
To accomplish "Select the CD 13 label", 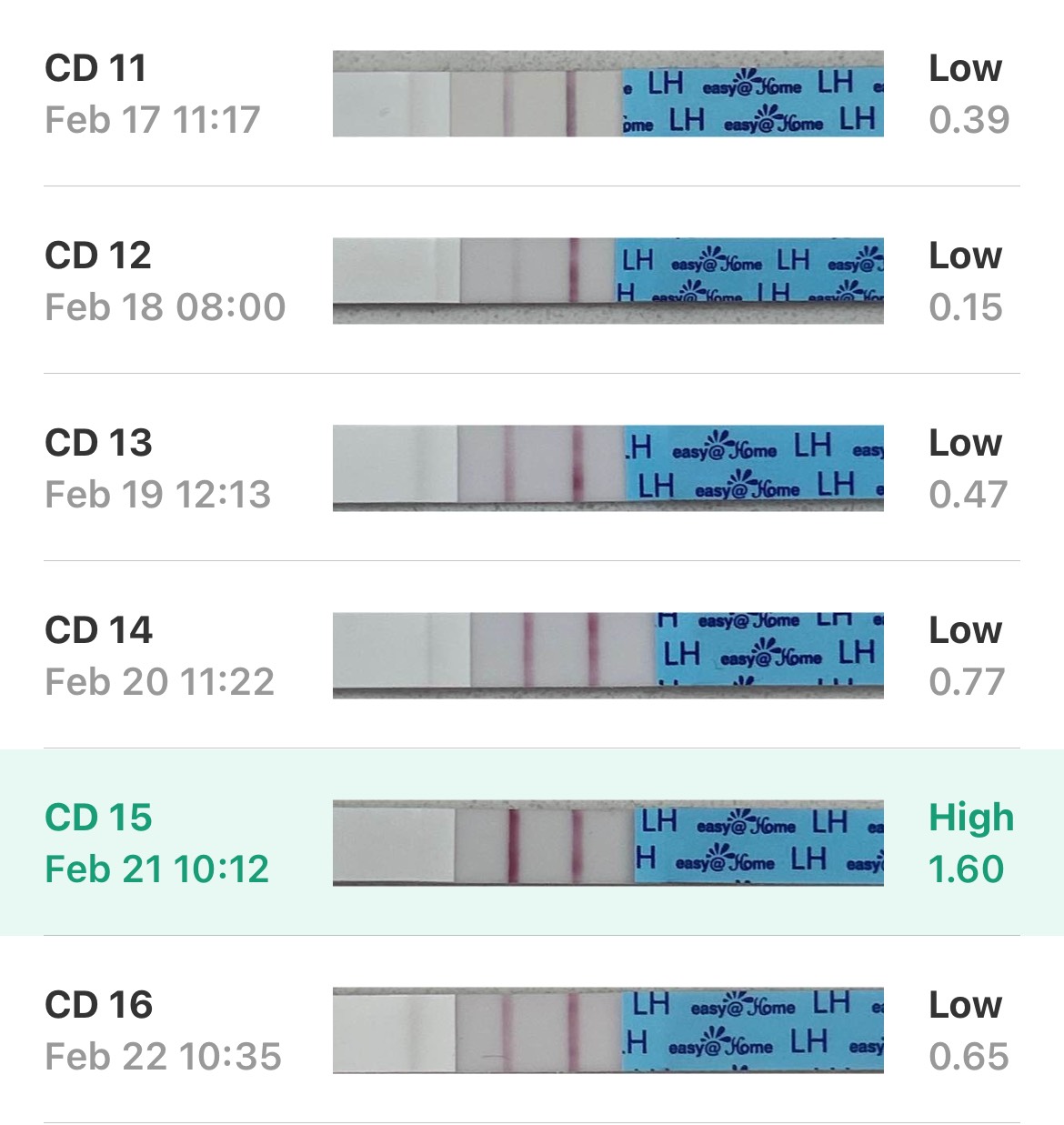I will (x=98, y=443).
